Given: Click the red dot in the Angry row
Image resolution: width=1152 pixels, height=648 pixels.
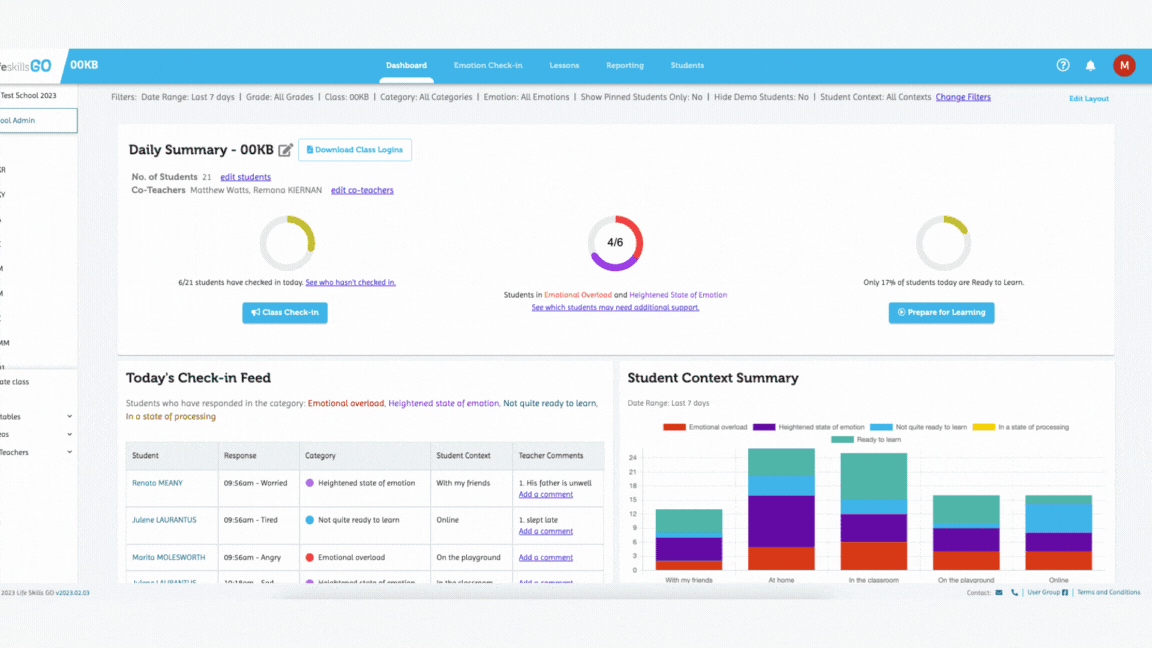Looking at the screenshot, I should (x=309, y=558).
